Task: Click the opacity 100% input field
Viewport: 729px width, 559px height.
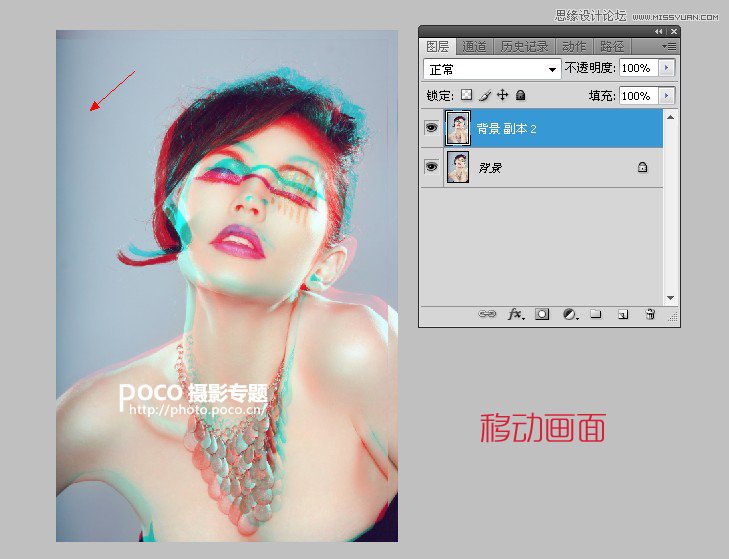Action: click(x=639, y=68)
